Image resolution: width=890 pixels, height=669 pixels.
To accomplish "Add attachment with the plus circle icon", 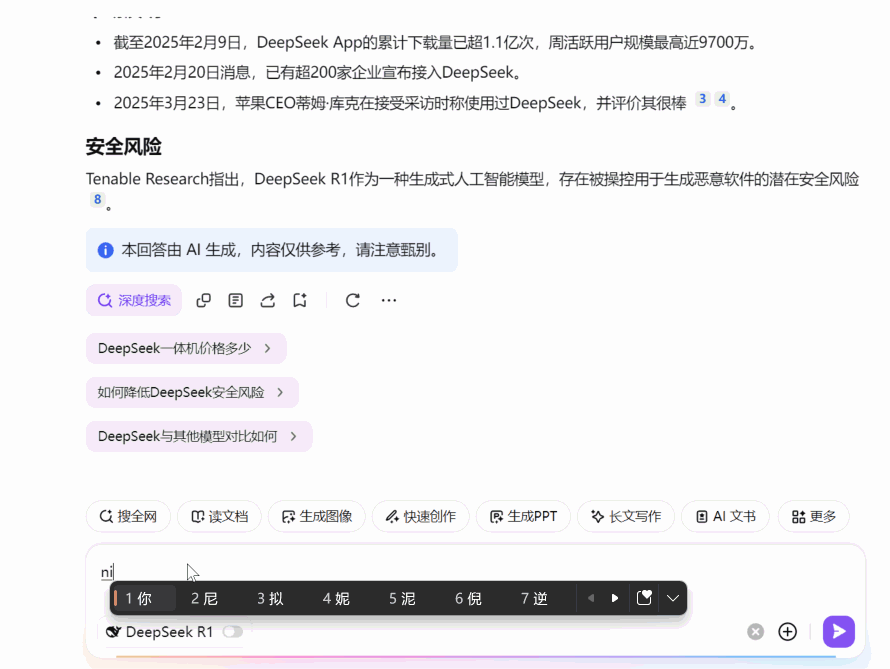I will 787,632.
